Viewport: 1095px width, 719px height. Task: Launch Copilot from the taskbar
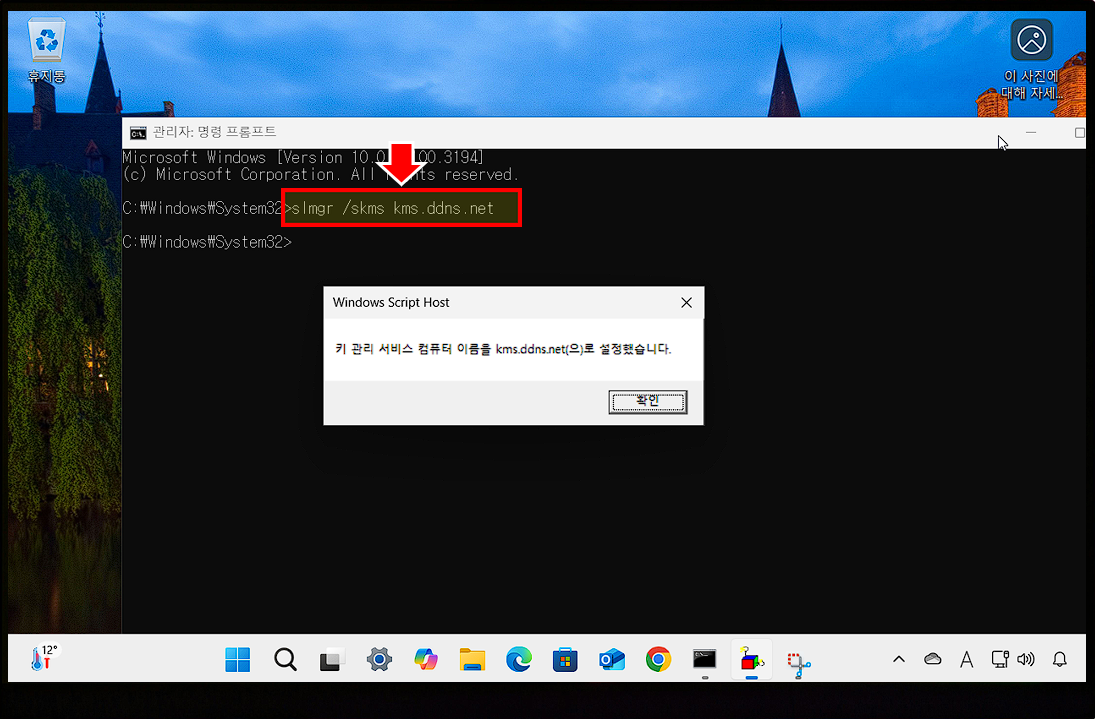(x=425, y=659)
